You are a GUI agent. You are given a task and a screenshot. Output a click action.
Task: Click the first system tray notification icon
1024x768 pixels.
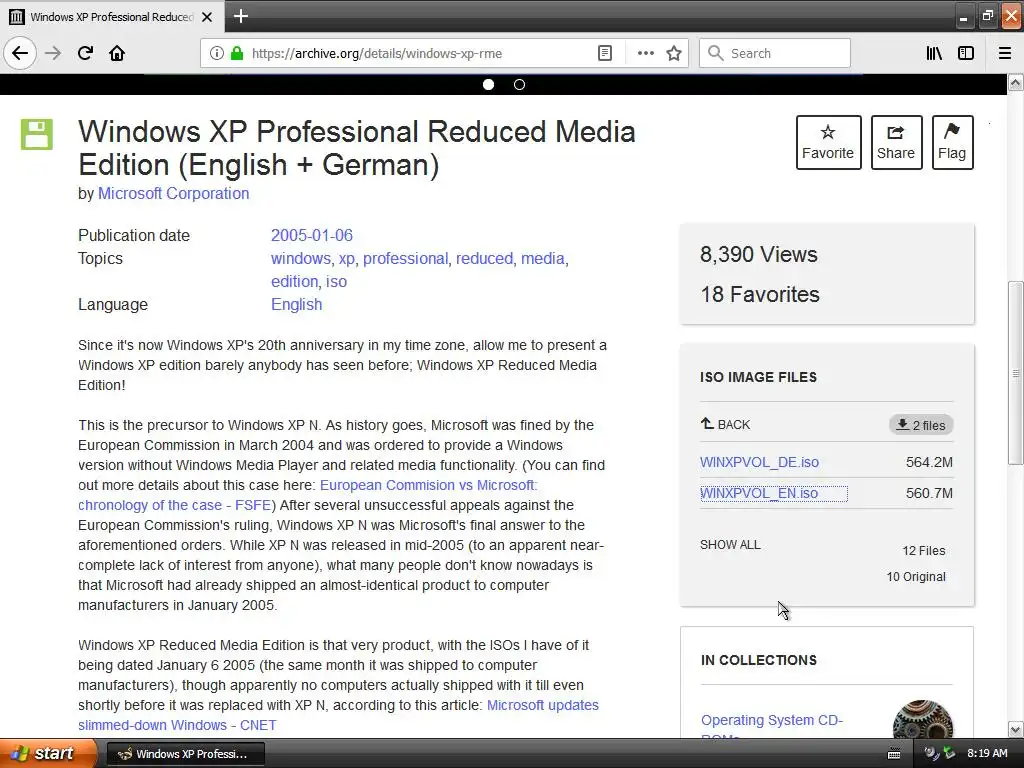coord(931,754)
